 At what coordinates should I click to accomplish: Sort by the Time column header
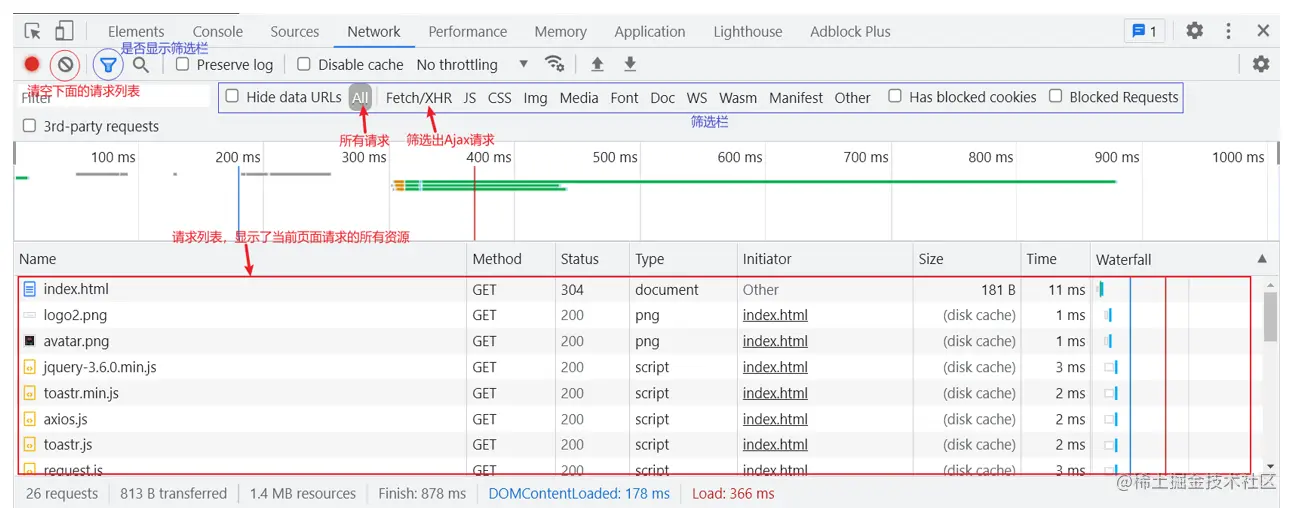coord(1055,259)
